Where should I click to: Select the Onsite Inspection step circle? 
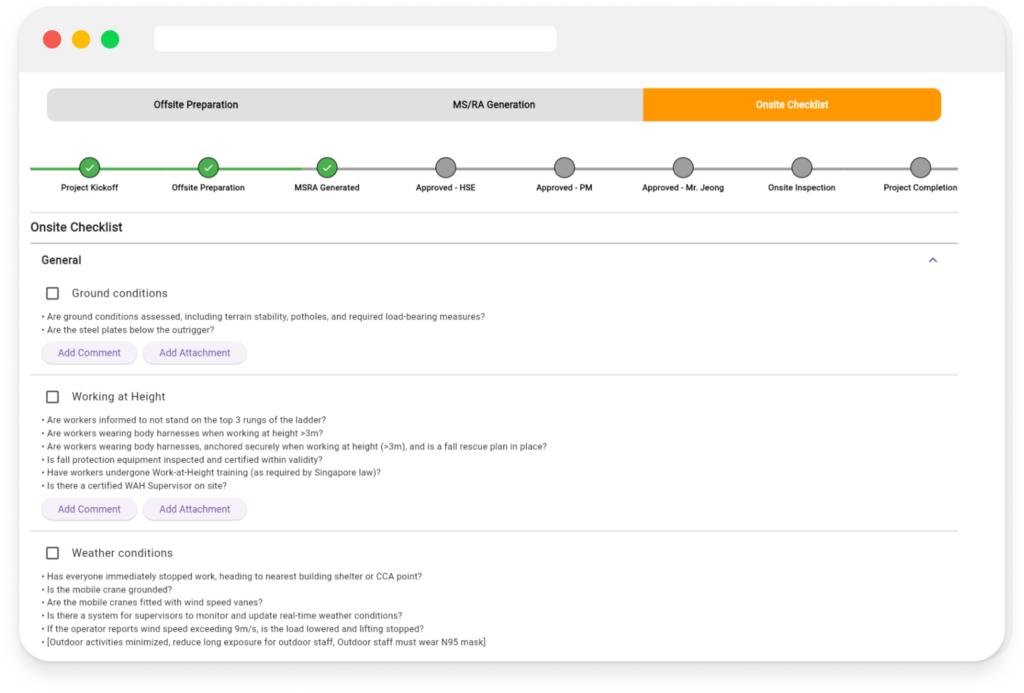point(801,168)
